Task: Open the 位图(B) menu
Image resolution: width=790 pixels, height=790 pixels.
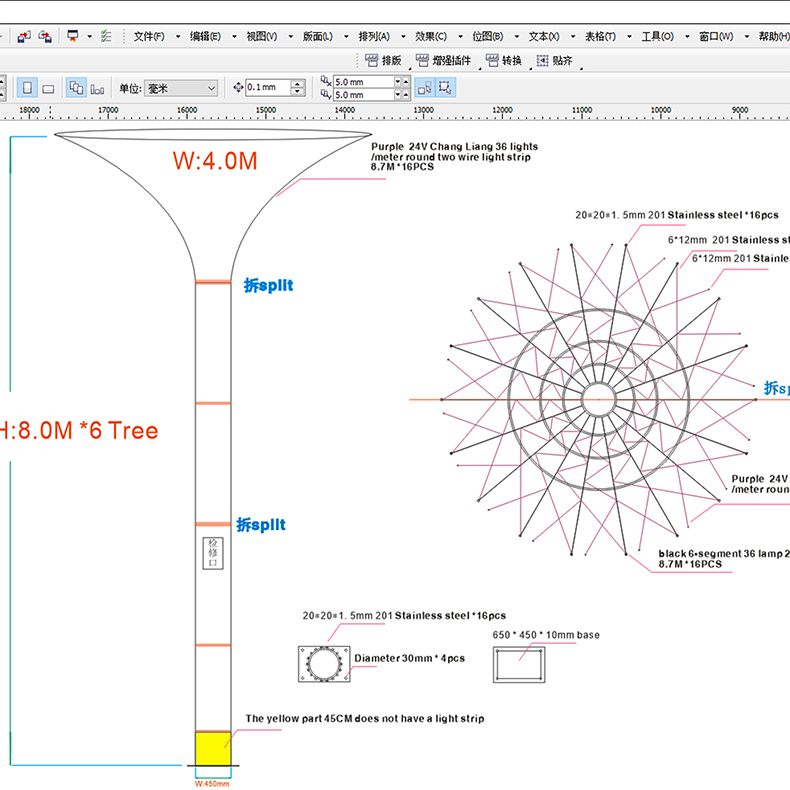Action: pos(488,36)
